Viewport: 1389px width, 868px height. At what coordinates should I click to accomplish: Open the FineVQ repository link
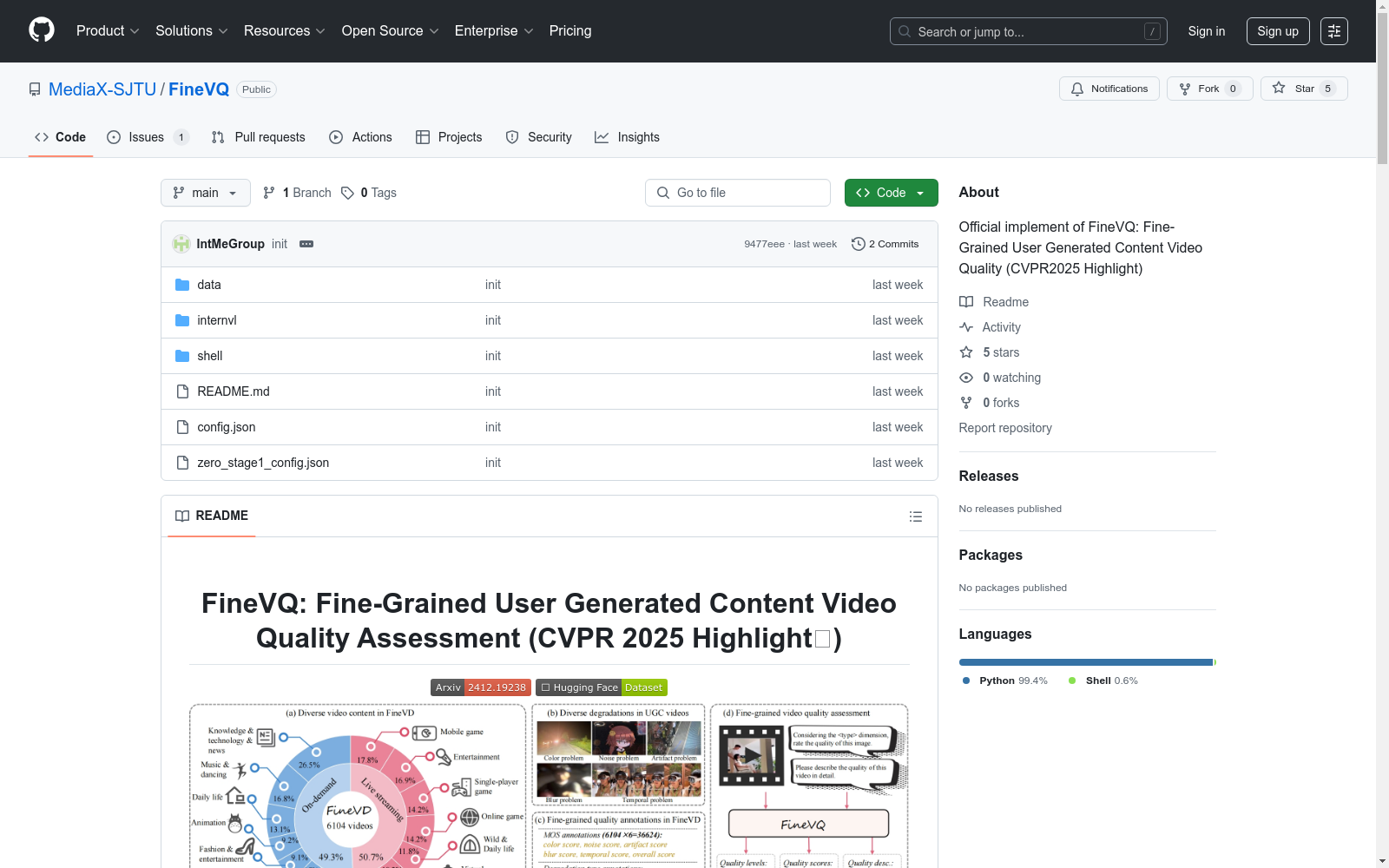[199, 89]
